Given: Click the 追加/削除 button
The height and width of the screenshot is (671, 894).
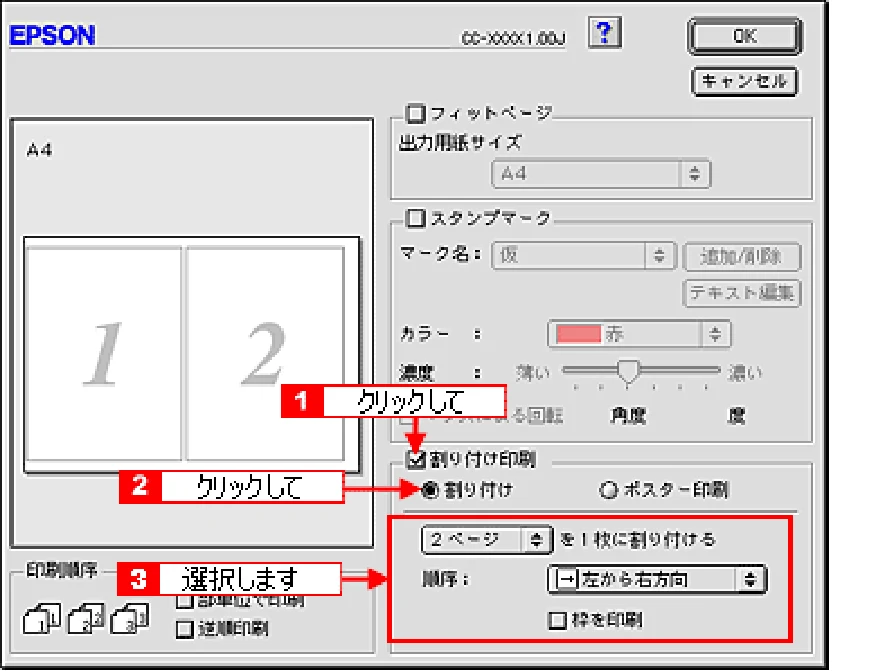Looking at the screenshot, I should tap(741, 257).
